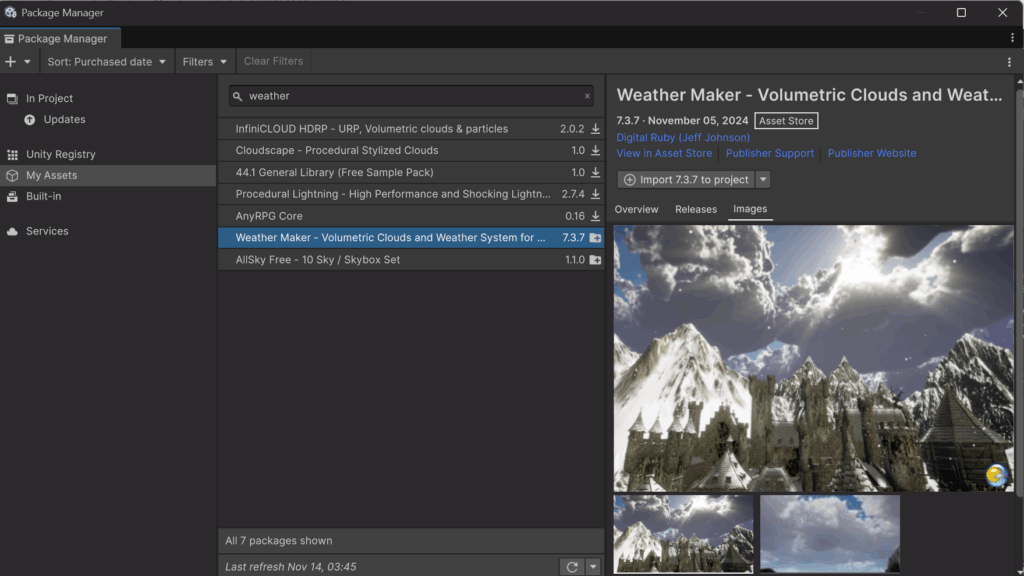The width and height of the screenshot is (1024, 576).
Task: Expand the refresh options dropdown arrow
Action: click(x=593, y=567)
